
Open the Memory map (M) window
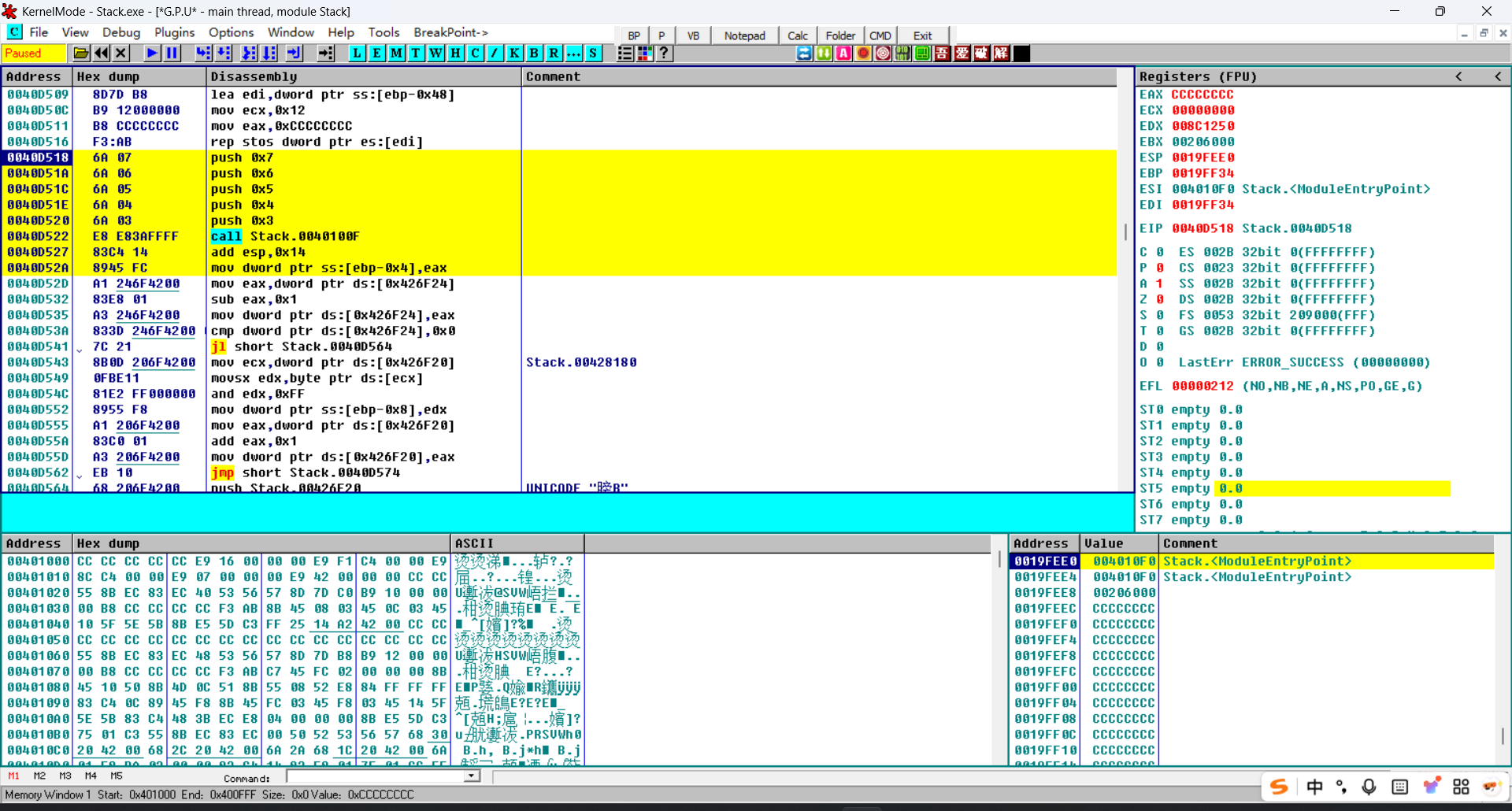pos(396,54)
